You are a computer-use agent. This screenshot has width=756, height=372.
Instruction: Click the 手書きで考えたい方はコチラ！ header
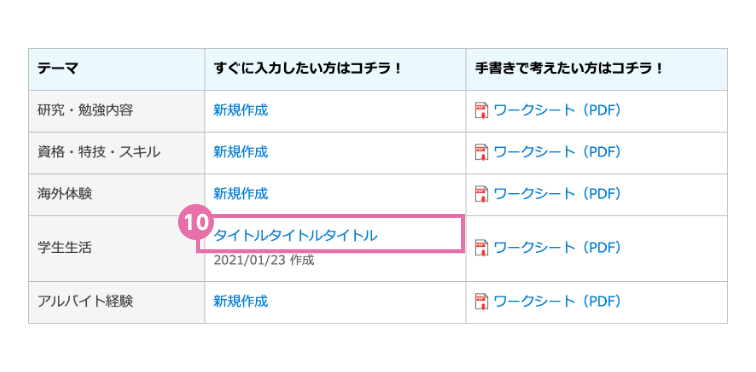596,69
